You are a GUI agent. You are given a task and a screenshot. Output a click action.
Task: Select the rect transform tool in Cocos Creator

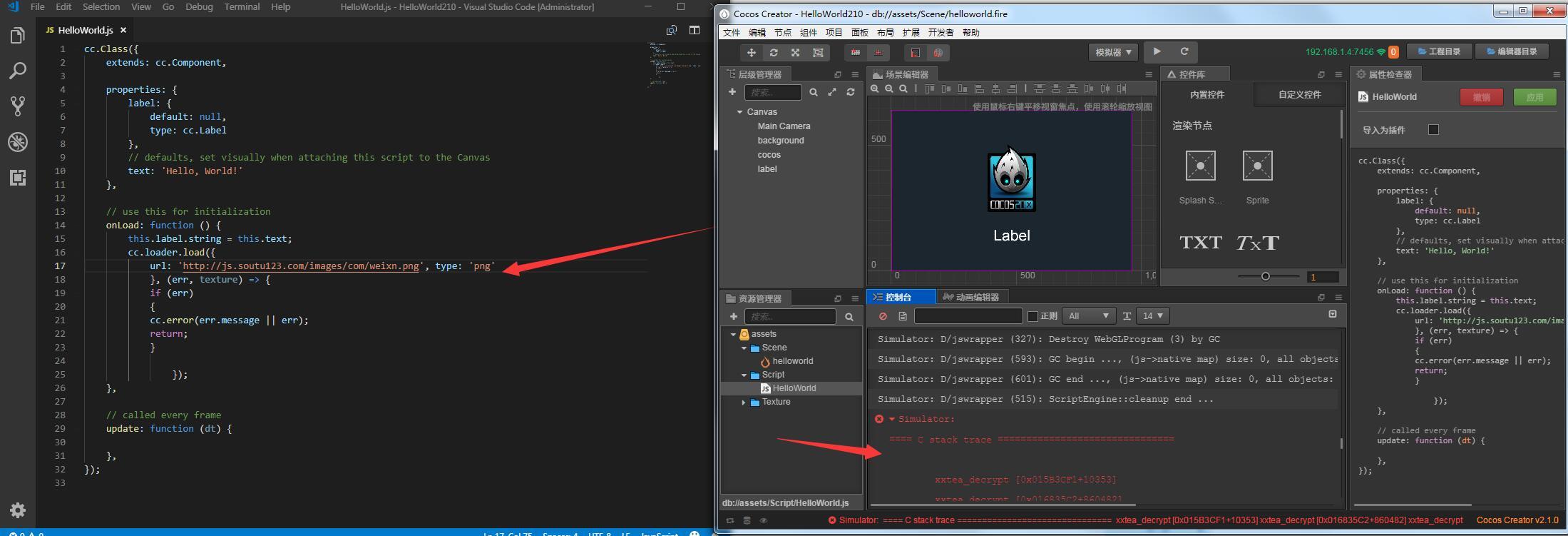coord(818,53)
